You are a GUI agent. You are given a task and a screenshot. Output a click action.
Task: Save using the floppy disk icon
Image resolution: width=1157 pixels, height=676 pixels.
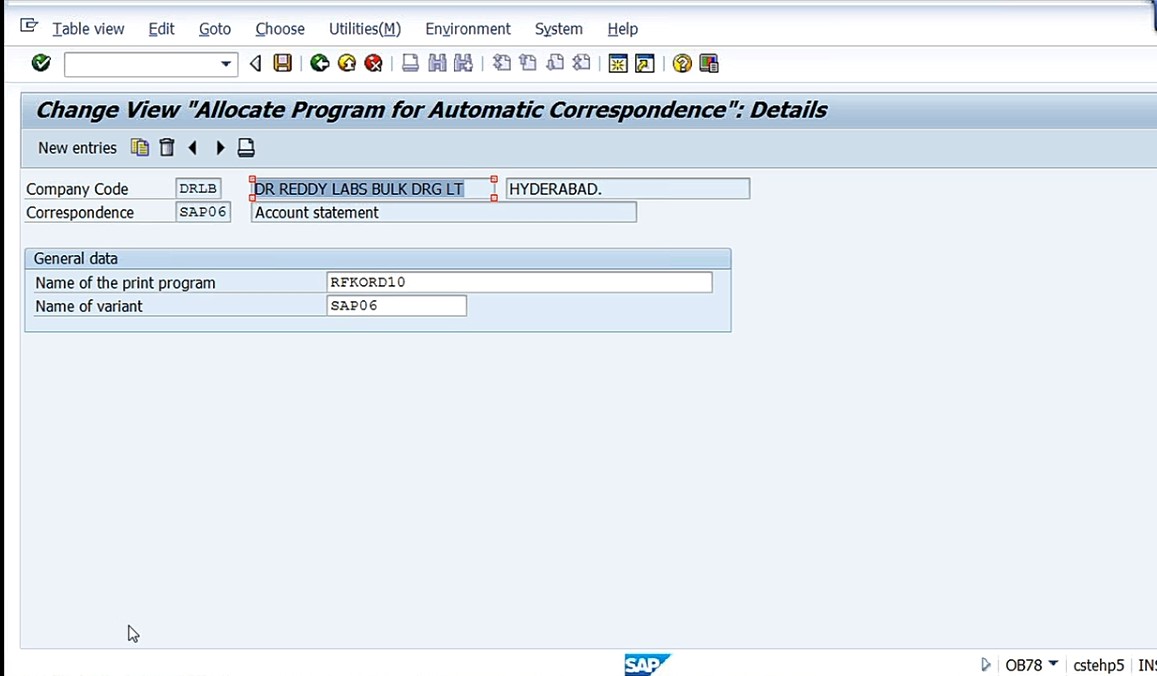click(x=283, y=63)
